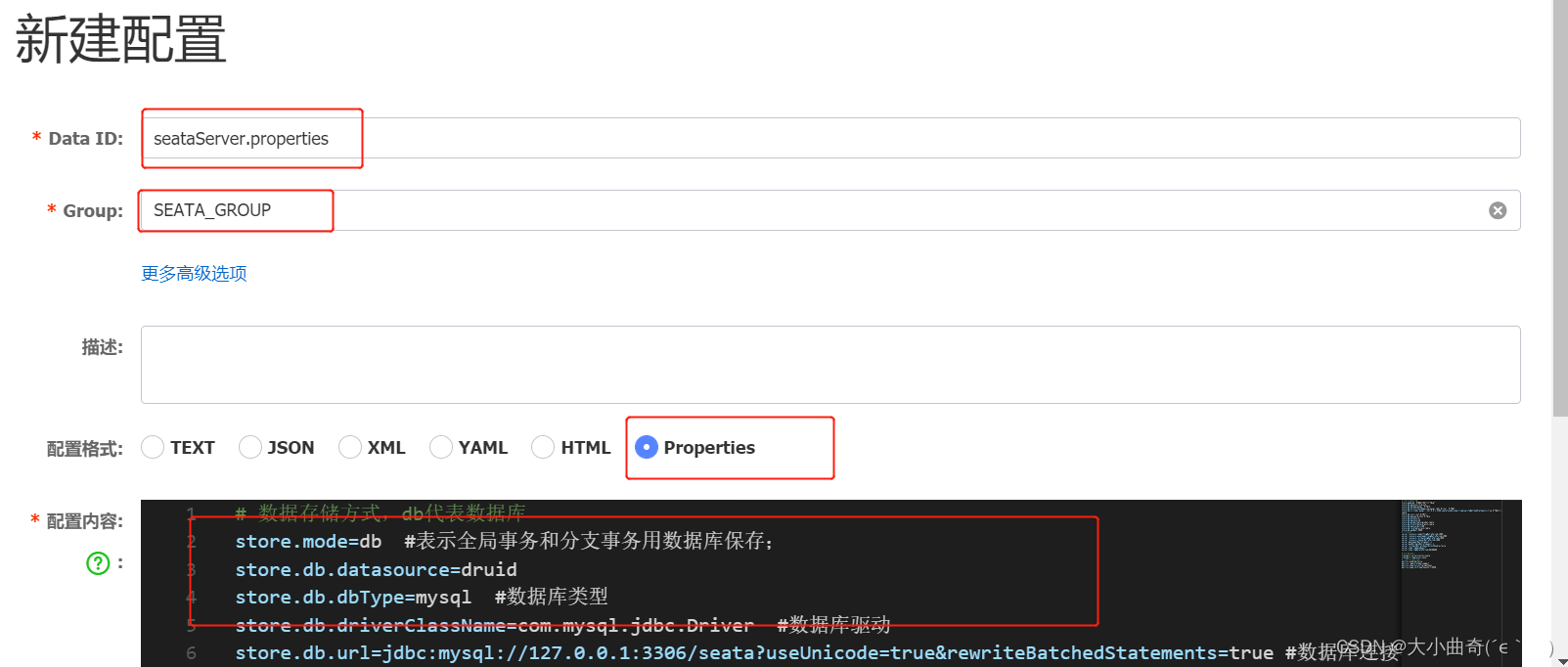Select the TEXT format radio button
The width and height of the screenshot is (1568, 667).
point(153,447)
